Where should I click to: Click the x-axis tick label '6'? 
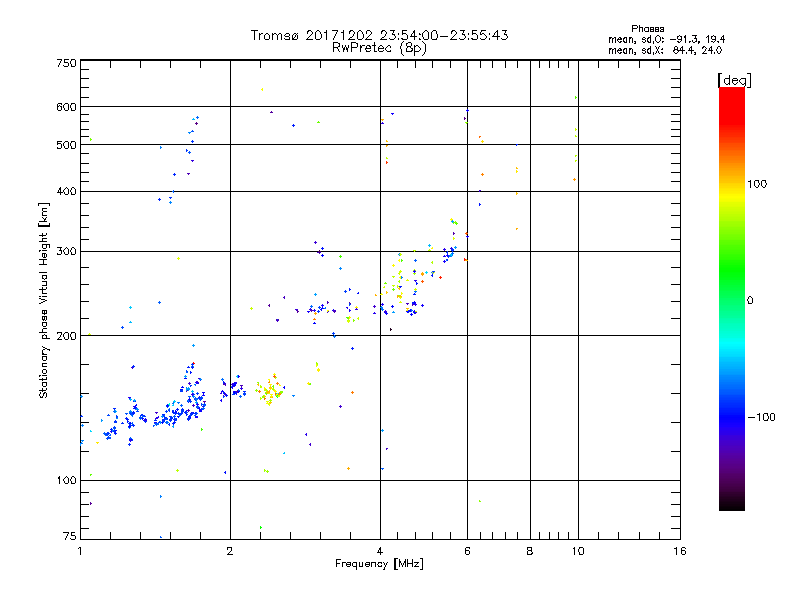467,551
